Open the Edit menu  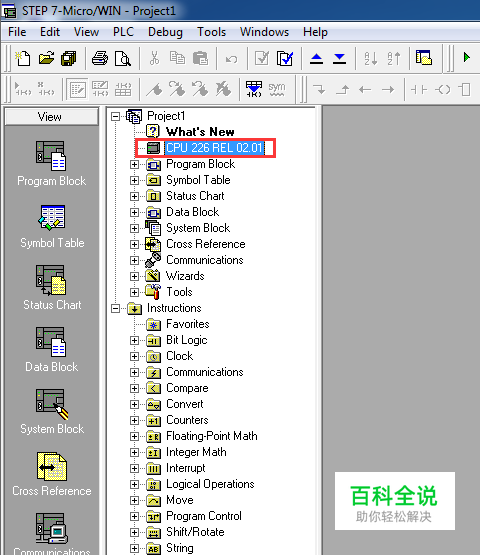coord(50,32)
